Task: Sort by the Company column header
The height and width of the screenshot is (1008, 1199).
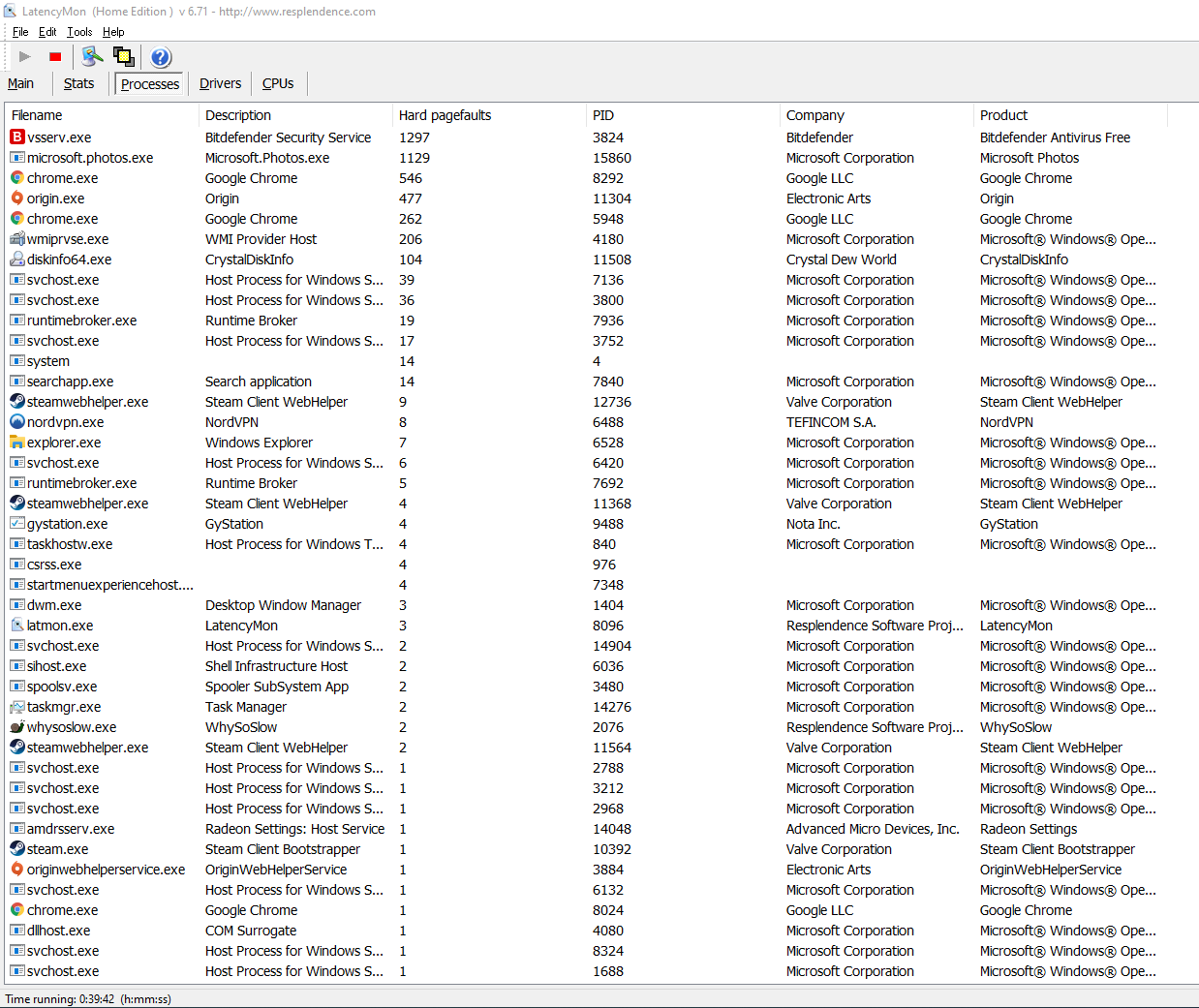Action: click(876, 115)
